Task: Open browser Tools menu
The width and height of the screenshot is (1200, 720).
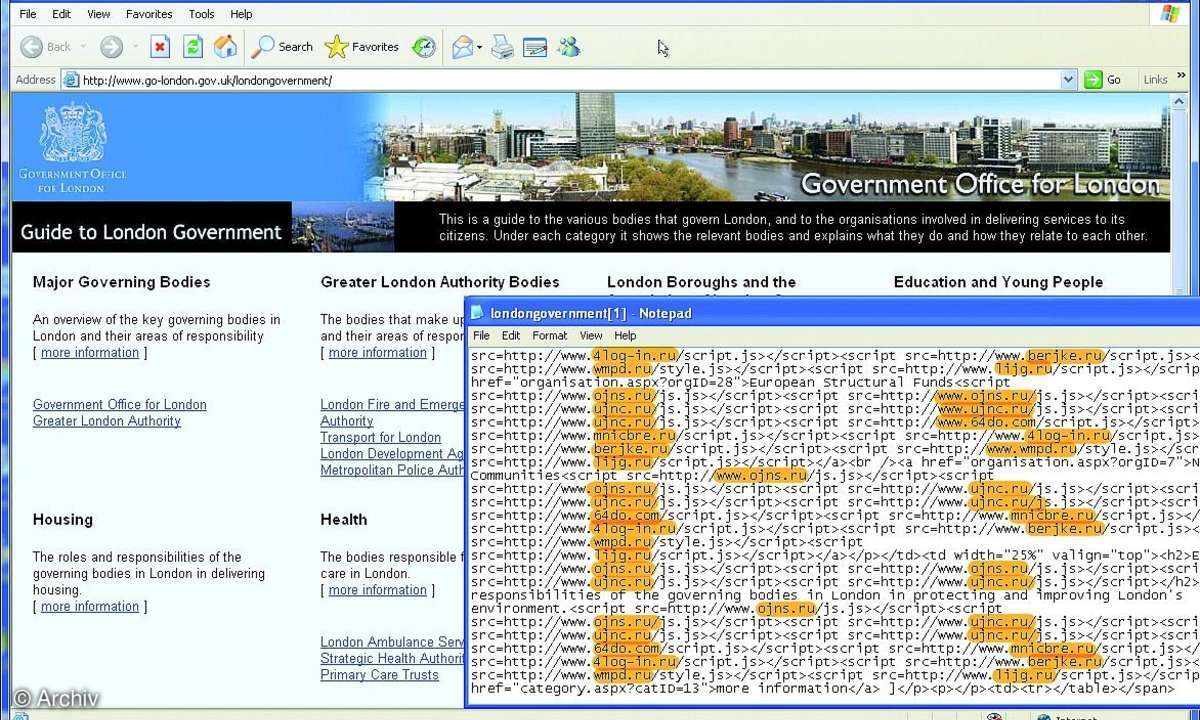Action: pyautogui.click(x=202, y=14)
